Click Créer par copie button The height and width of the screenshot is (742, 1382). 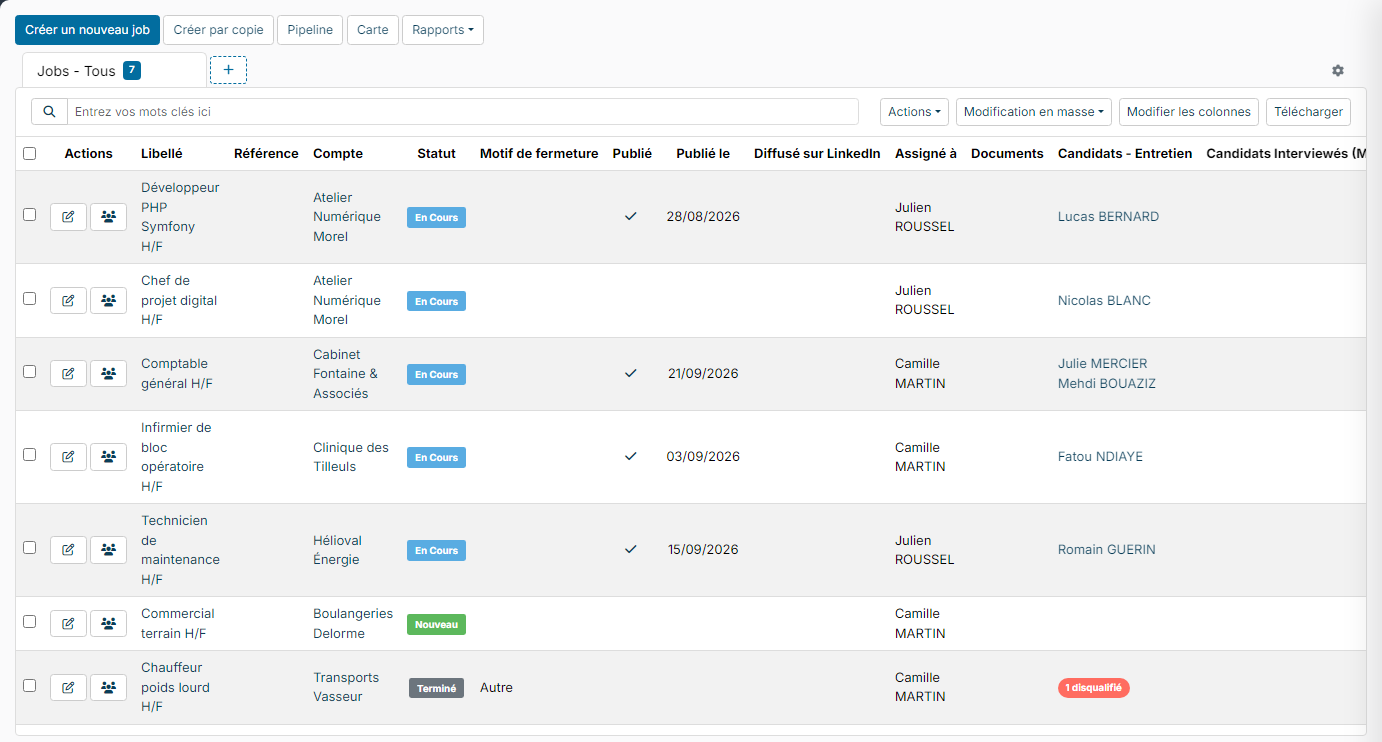pos(218,30)
